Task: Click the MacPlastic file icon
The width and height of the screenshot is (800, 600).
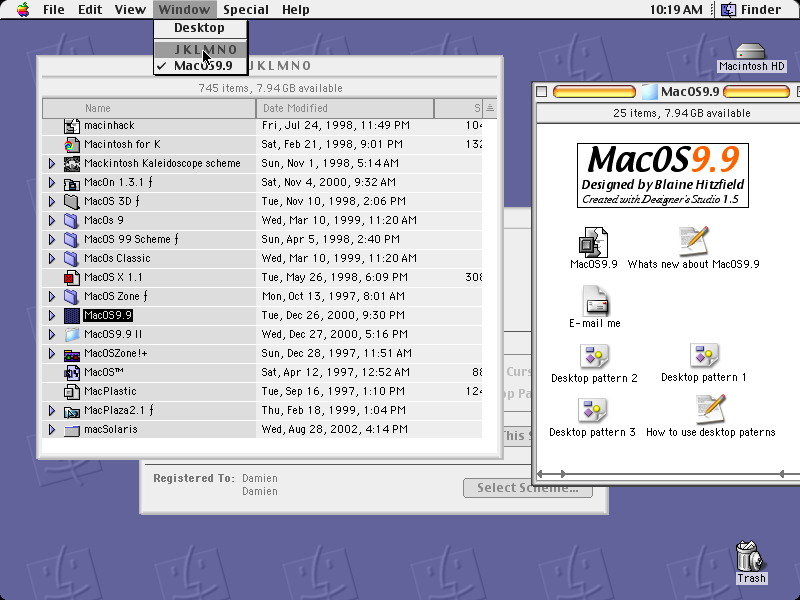Action: click(x=71, y=391)
